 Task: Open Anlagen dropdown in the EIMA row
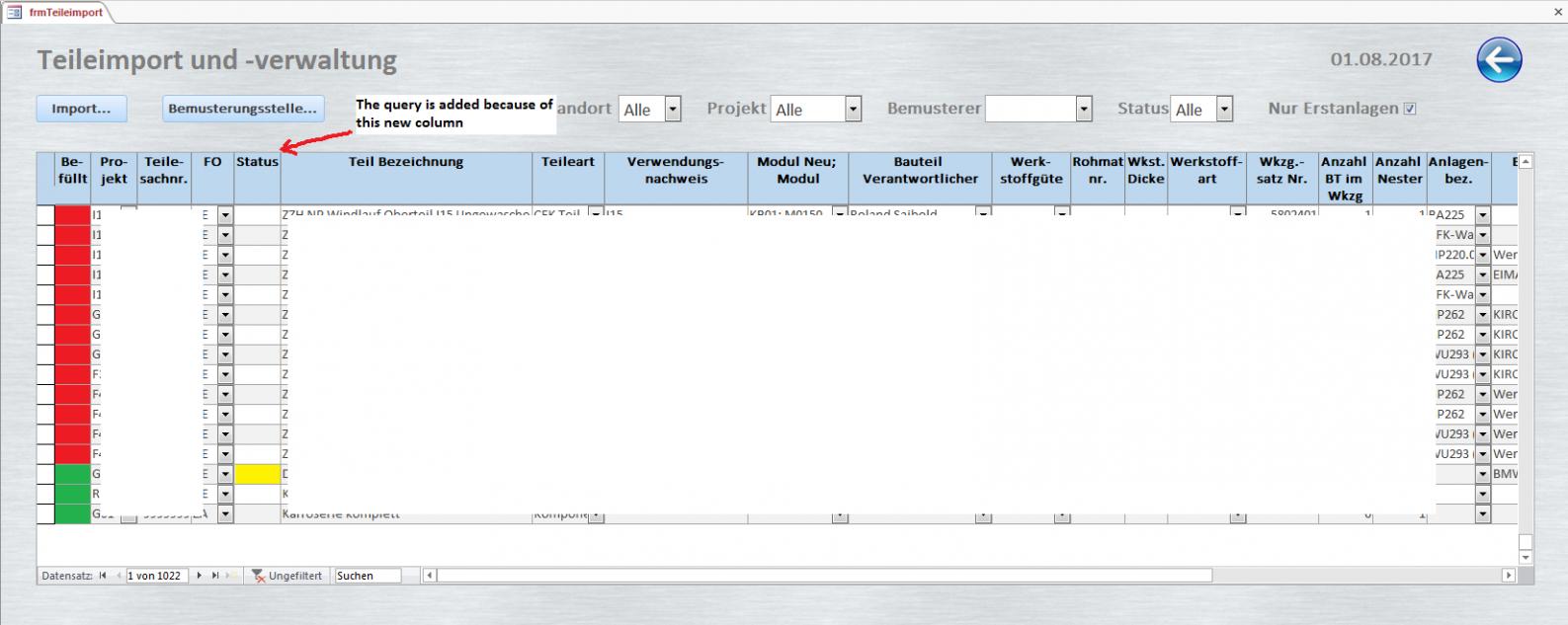[x=1483, y=274]
